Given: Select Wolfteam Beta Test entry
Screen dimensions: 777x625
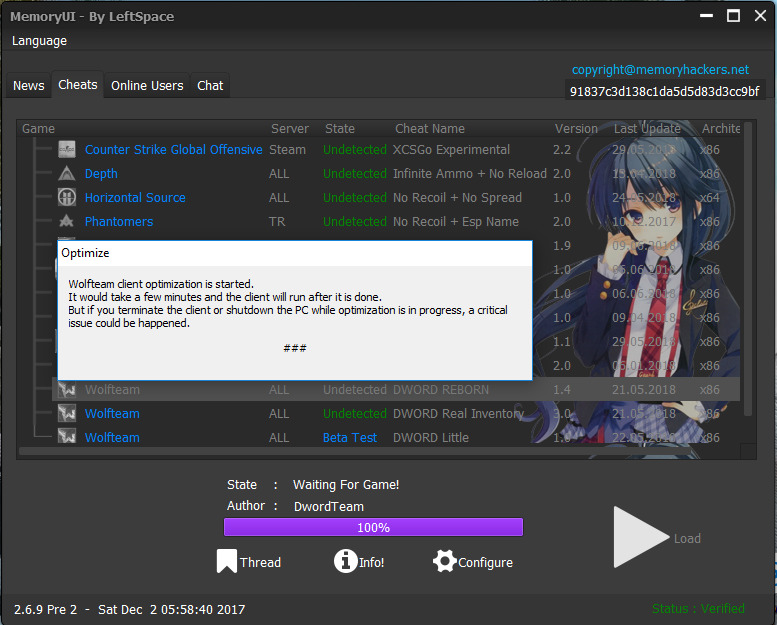Looking at the screenshot, I should pos(112,438).
